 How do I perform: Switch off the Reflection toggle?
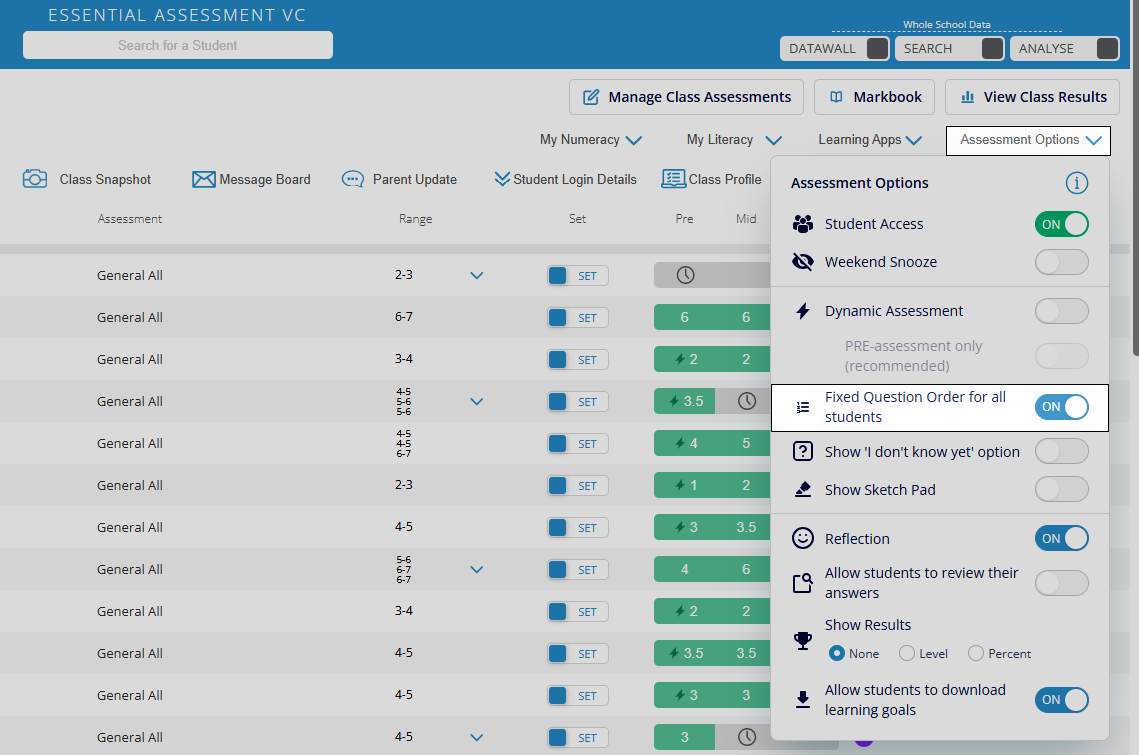click(1061, 538)
